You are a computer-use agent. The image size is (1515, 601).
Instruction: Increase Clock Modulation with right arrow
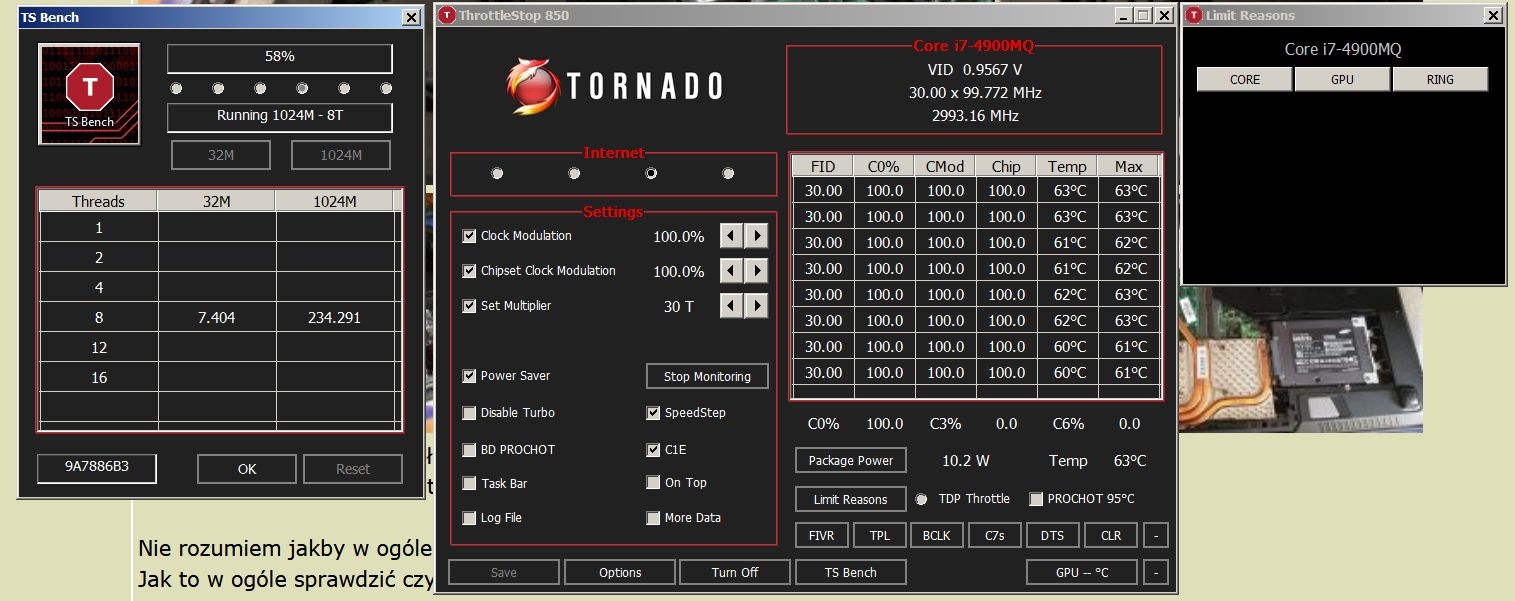757,236
